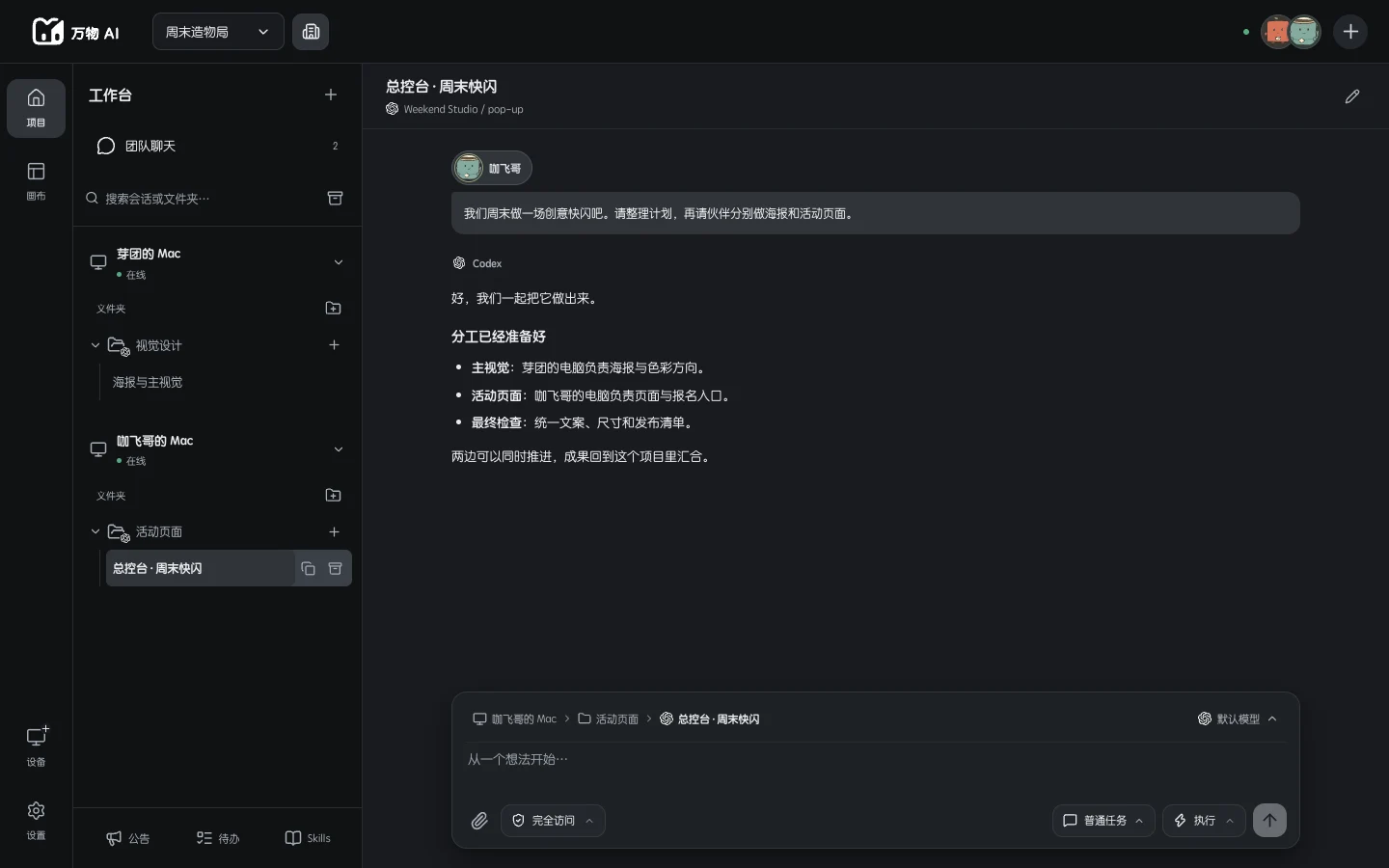Viewport: 1389px width, 868px height.
Task: Add new folder under 芽团的 Mac
Action: [x=334, y=309]
